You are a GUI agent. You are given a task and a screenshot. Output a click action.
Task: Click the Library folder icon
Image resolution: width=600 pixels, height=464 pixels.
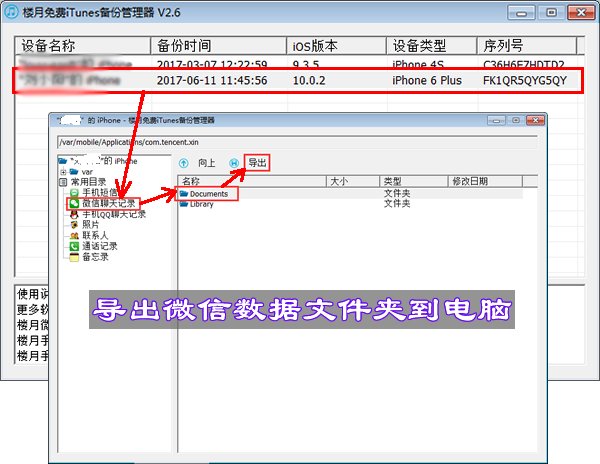(x=184, y=204)
